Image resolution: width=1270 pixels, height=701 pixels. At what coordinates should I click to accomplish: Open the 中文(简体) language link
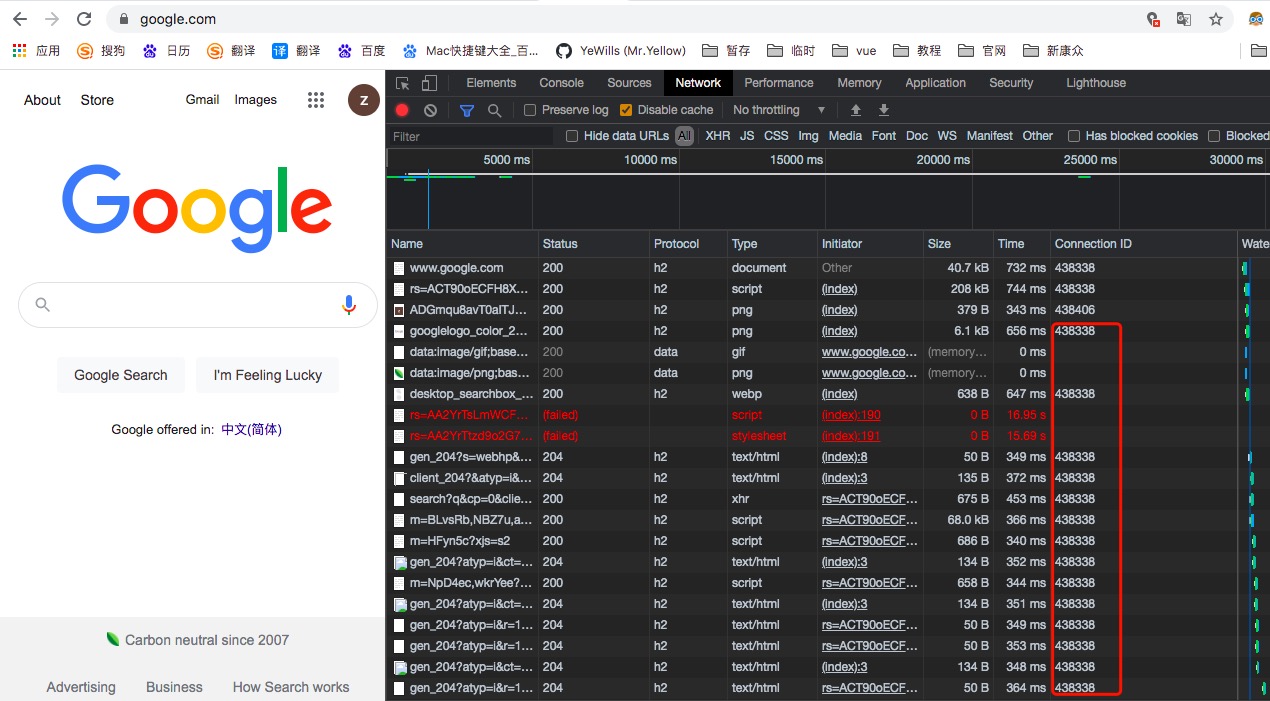click(x=252, y=430)
